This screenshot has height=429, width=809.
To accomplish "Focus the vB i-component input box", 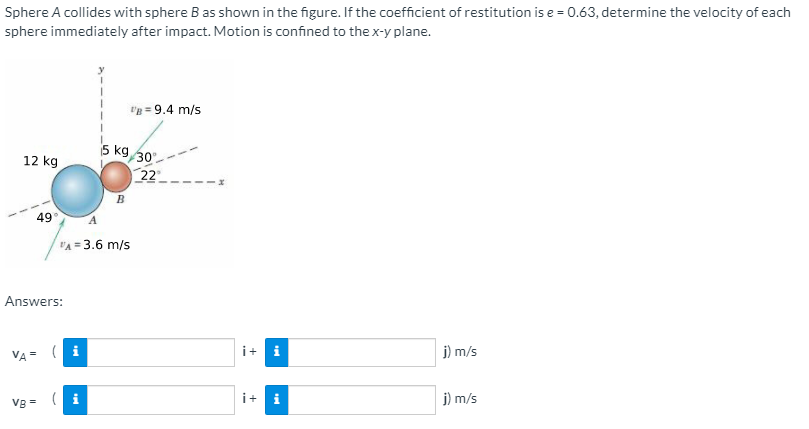I will [x=160, y=400].
